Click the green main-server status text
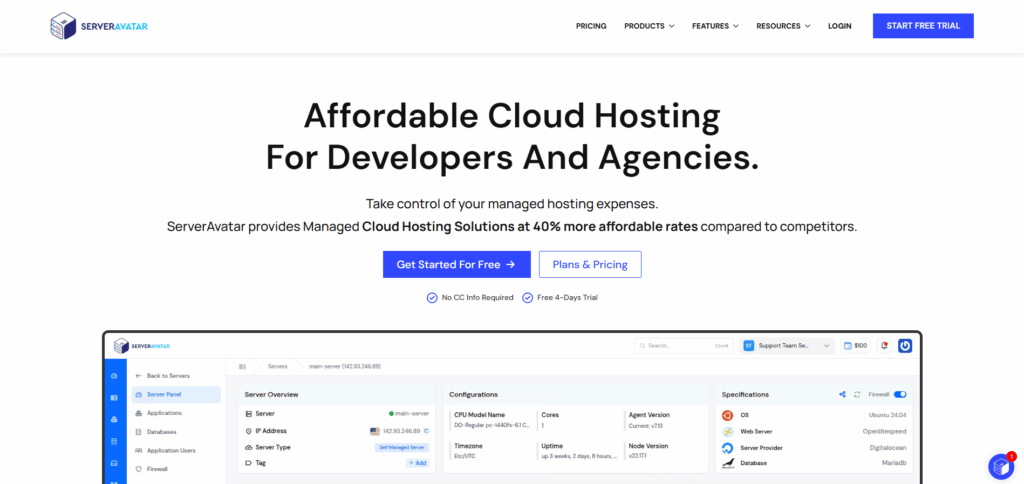Image resolution: width=1024 pixels, height=484 pixels. (411, 413)
